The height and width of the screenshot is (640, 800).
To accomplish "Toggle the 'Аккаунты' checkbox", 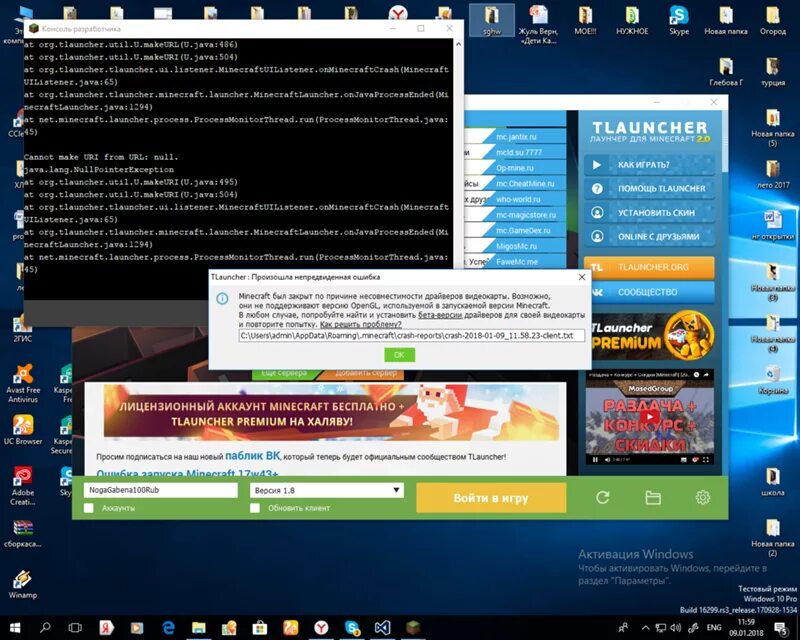I will point(89,508).
